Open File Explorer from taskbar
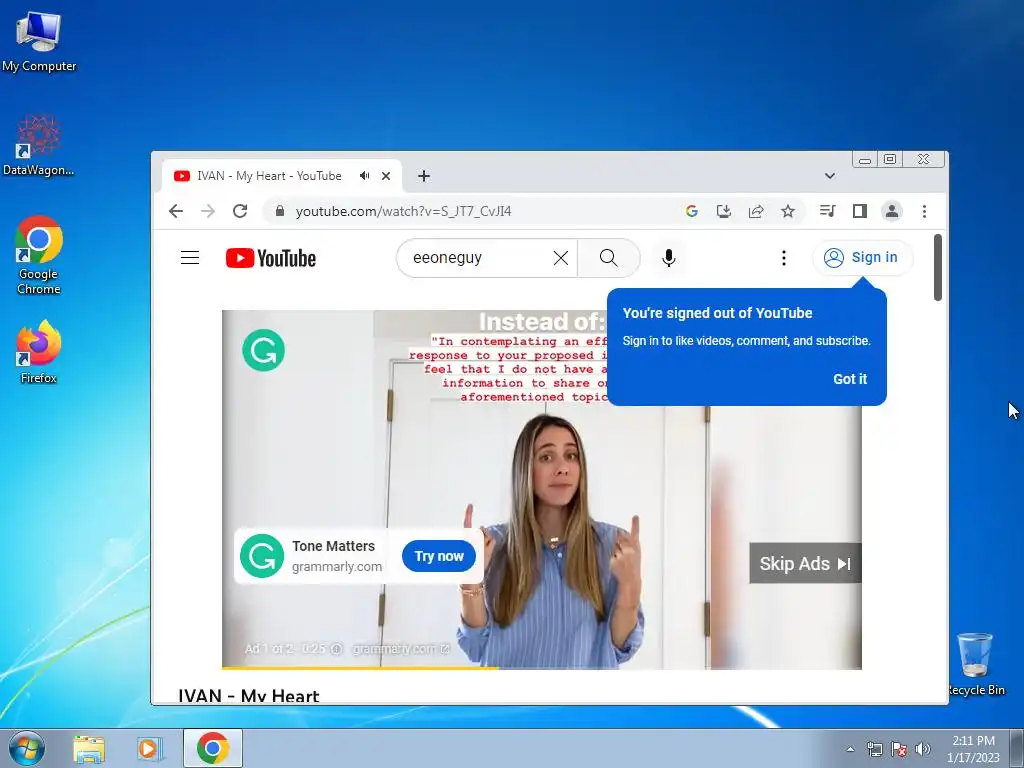 coord(89,748)
